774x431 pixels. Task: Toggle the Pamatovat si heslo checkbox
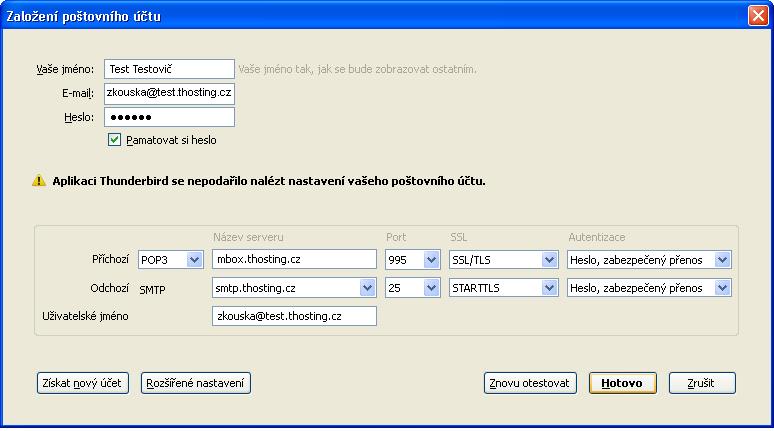(114, 140)
